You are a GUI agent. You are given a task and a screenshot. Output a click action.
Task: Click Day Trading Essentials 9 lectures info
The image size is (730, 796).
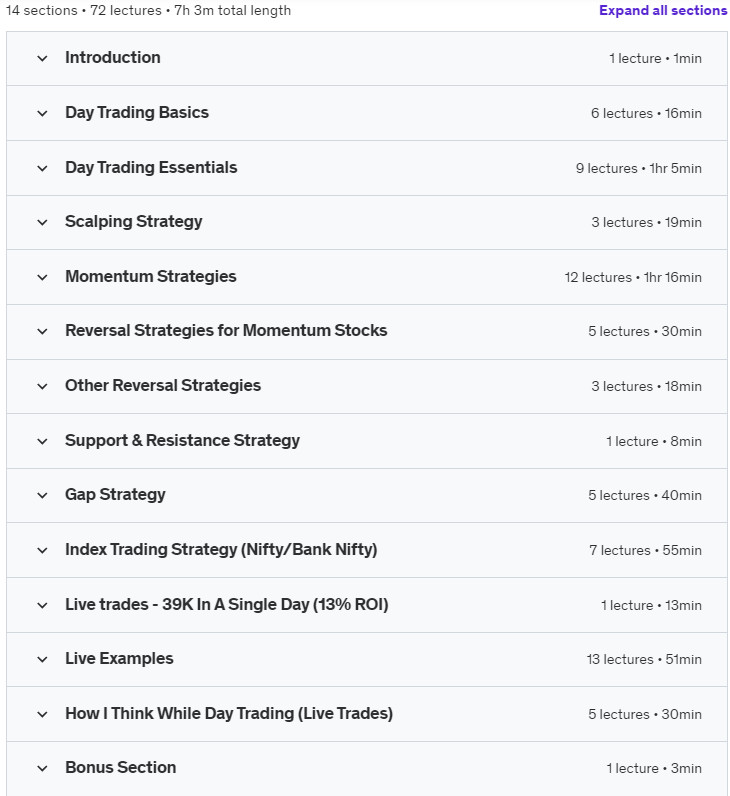[639, 168]
